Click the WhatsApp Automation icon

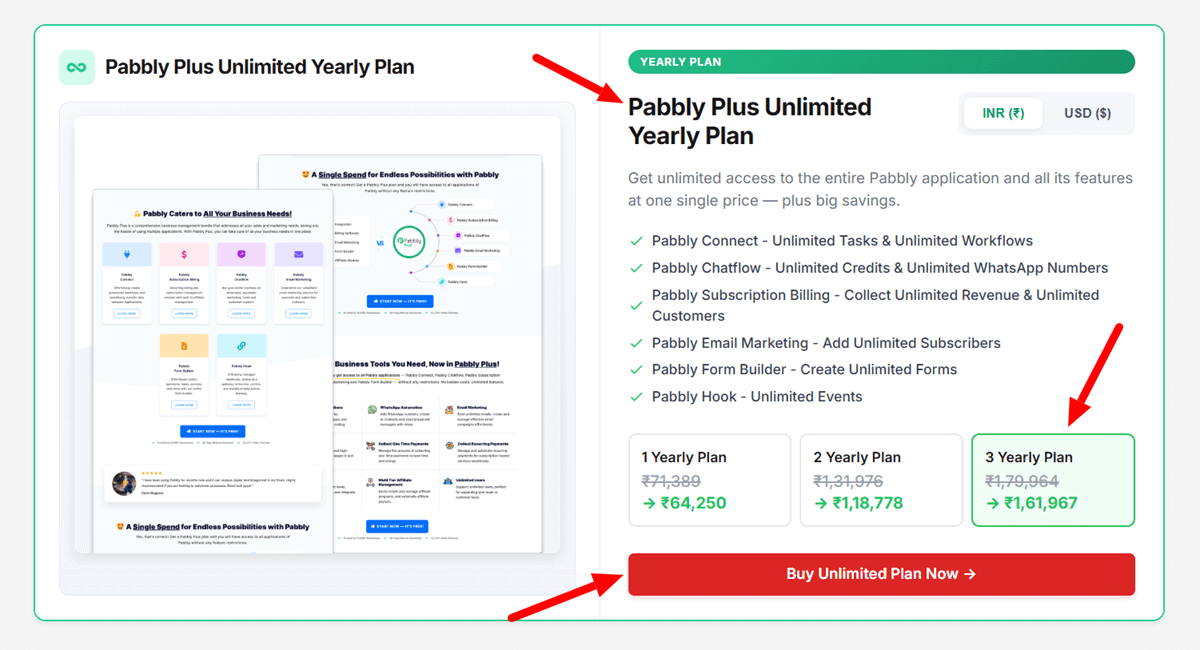[x=372, y=408]
